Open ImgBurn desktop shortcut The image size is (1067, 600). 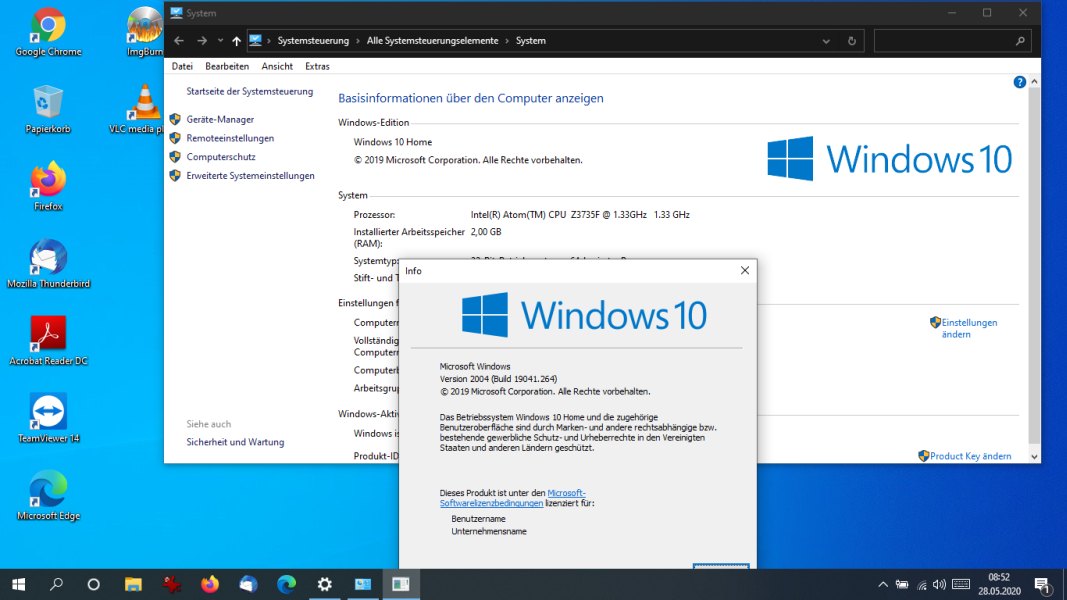[x=145, y=33]
